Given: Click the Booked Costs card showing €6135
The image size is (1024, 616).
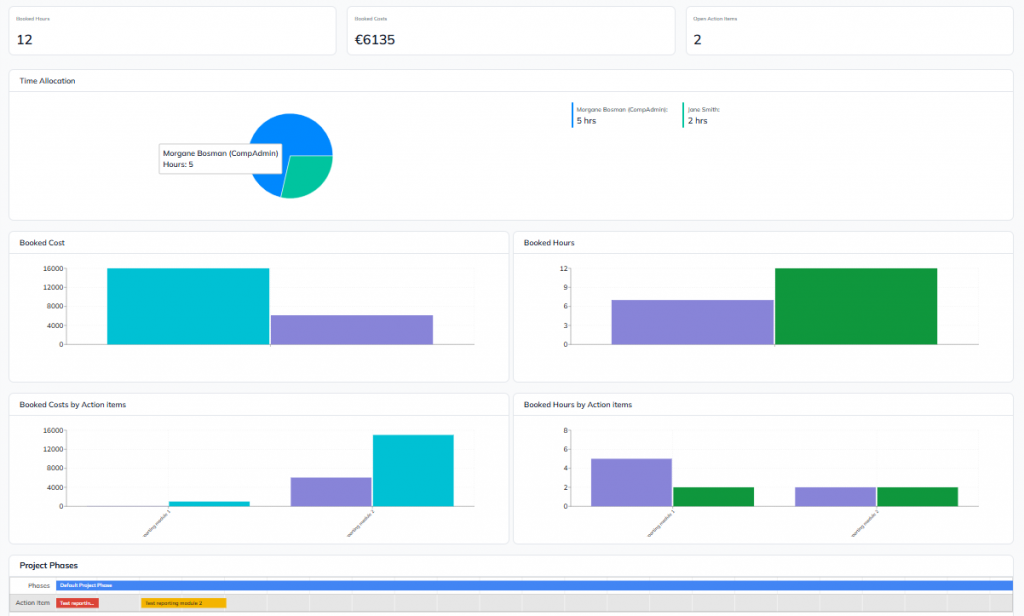Looking at the screenshot, I should (511, 31).
